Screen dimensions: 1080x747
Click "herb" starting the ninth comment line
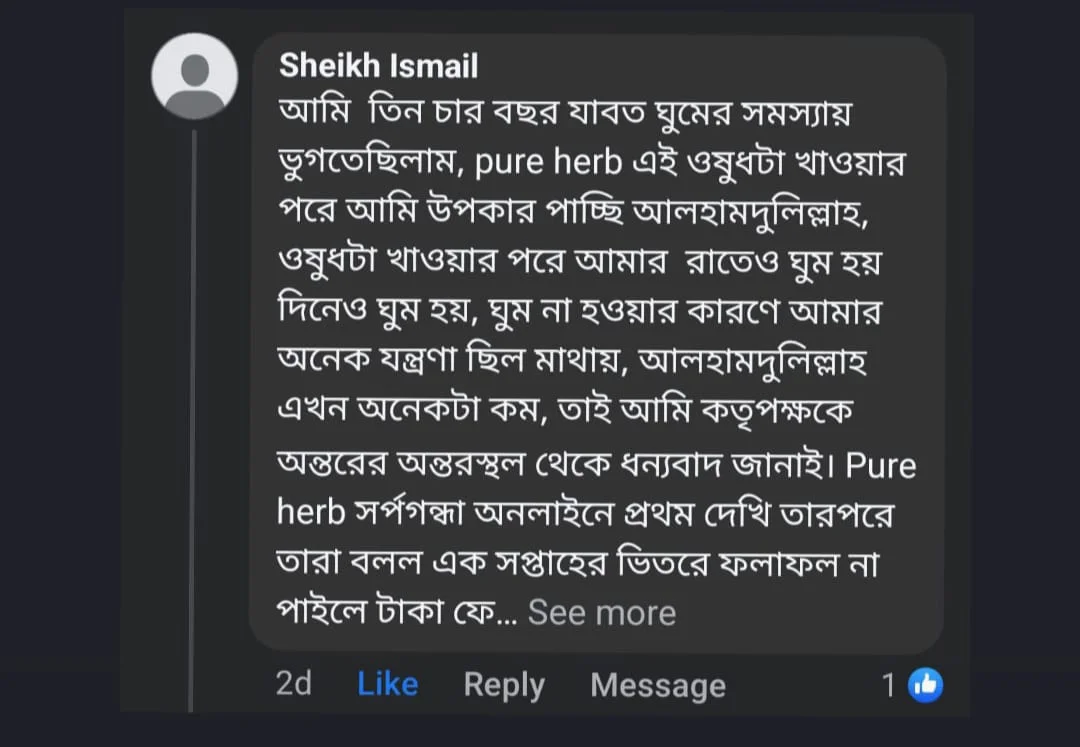coord(310,514)
